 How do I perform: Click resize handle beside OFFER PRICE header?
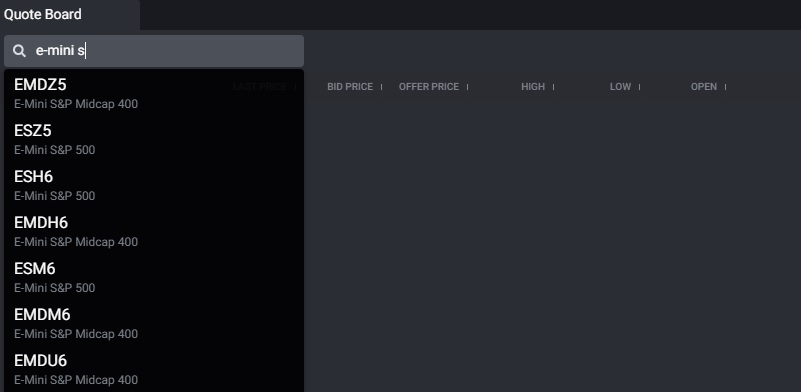point(467,87)
